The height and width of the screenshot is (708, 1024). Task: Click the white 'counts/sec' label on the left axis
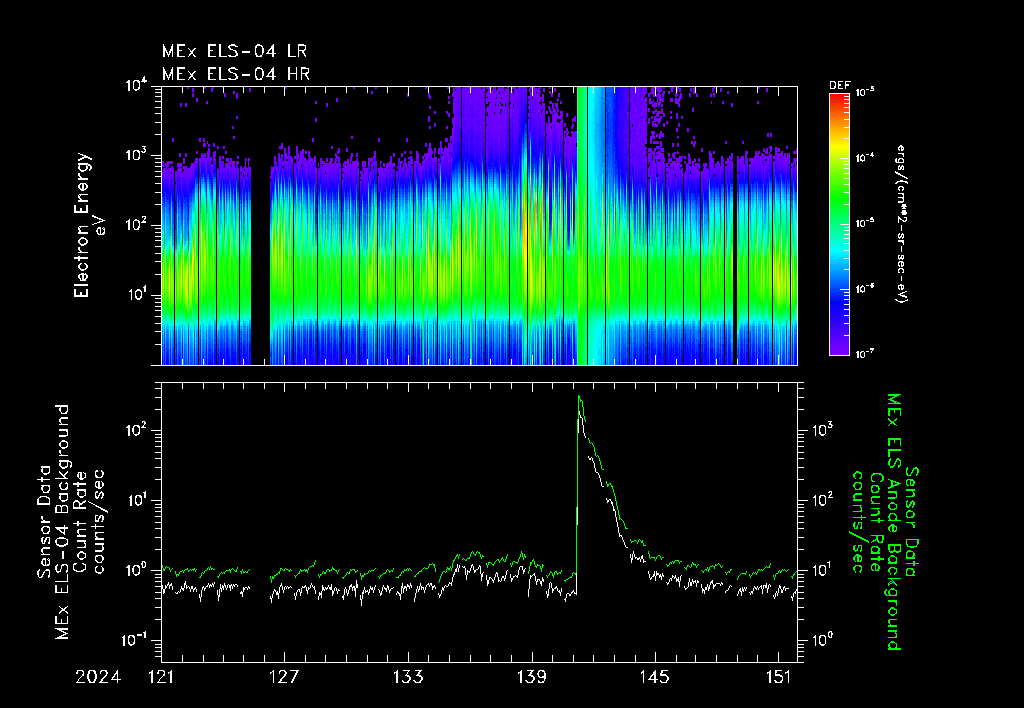(x=99, y=522)
